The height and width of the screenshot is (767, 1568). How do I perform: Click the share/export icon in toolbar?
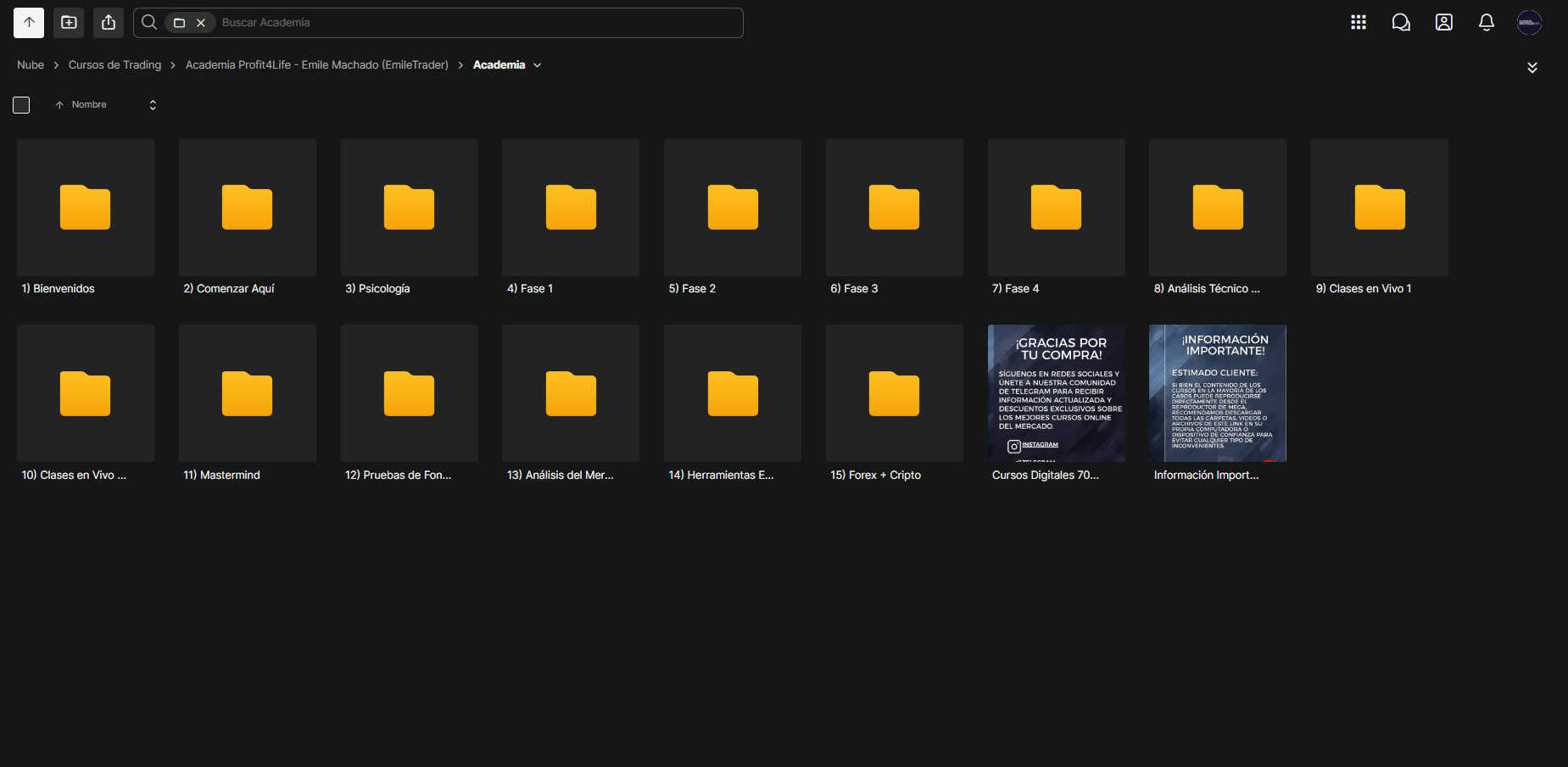[x=109, y=23]
